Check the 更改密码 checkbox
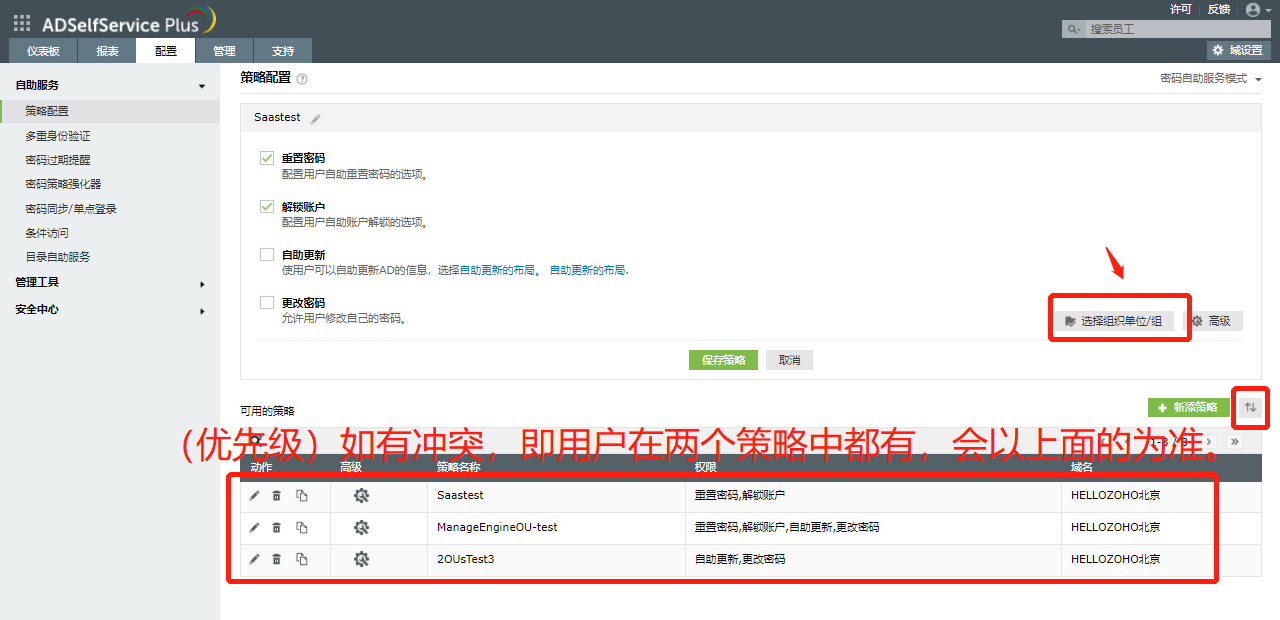The image size is (1280, 620). [267, 303]
